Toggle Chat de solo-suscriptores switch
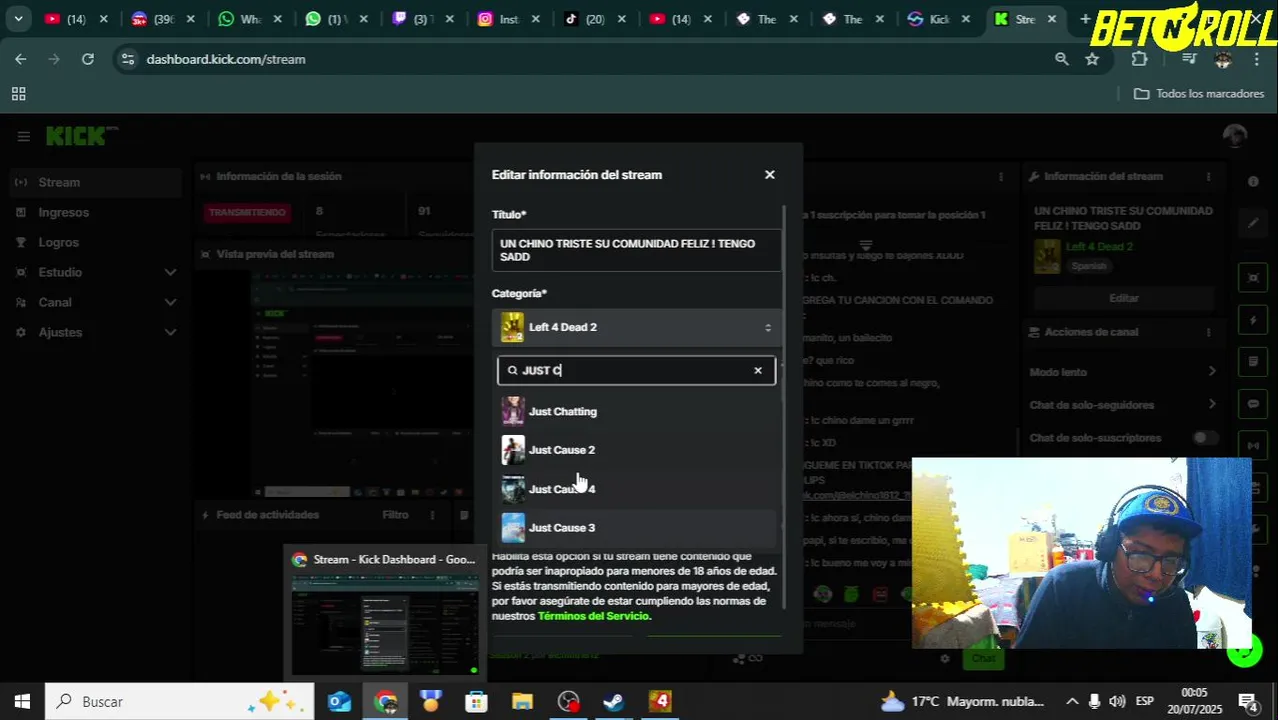Screen dimensions: 1278x720 tap(1205, 438)
